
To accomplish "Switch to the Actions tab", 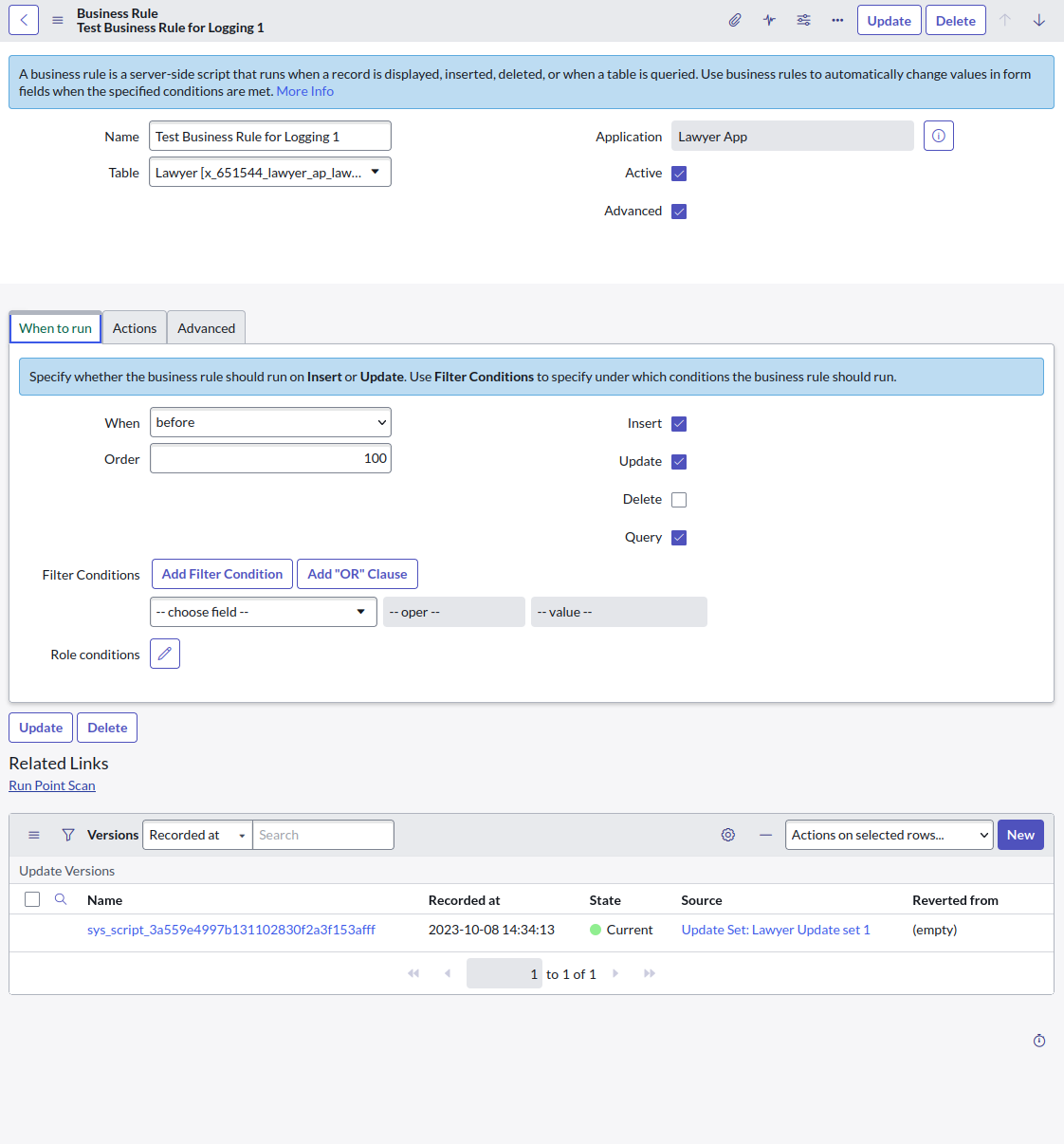I will (135, 328).
